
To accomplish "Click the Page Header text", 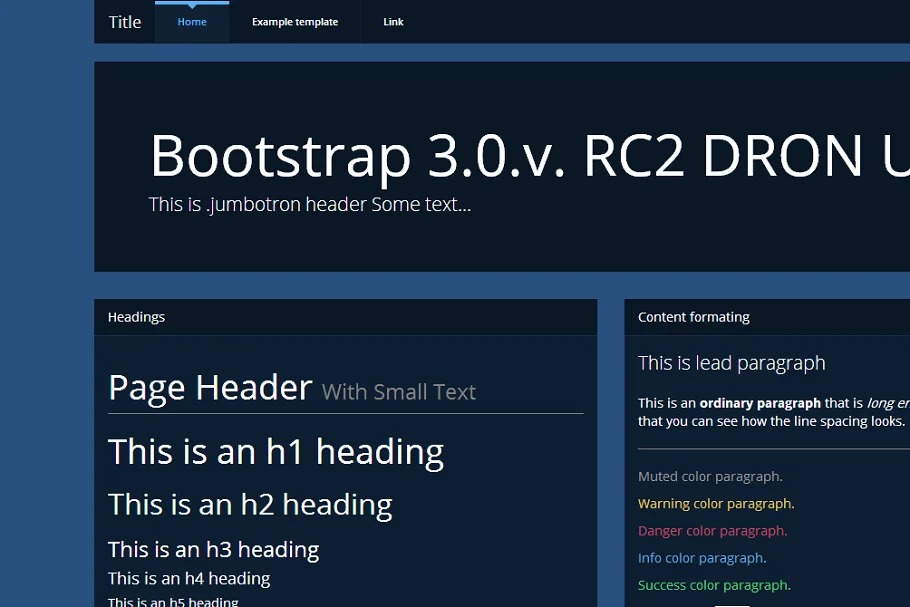I will [210, 388].
